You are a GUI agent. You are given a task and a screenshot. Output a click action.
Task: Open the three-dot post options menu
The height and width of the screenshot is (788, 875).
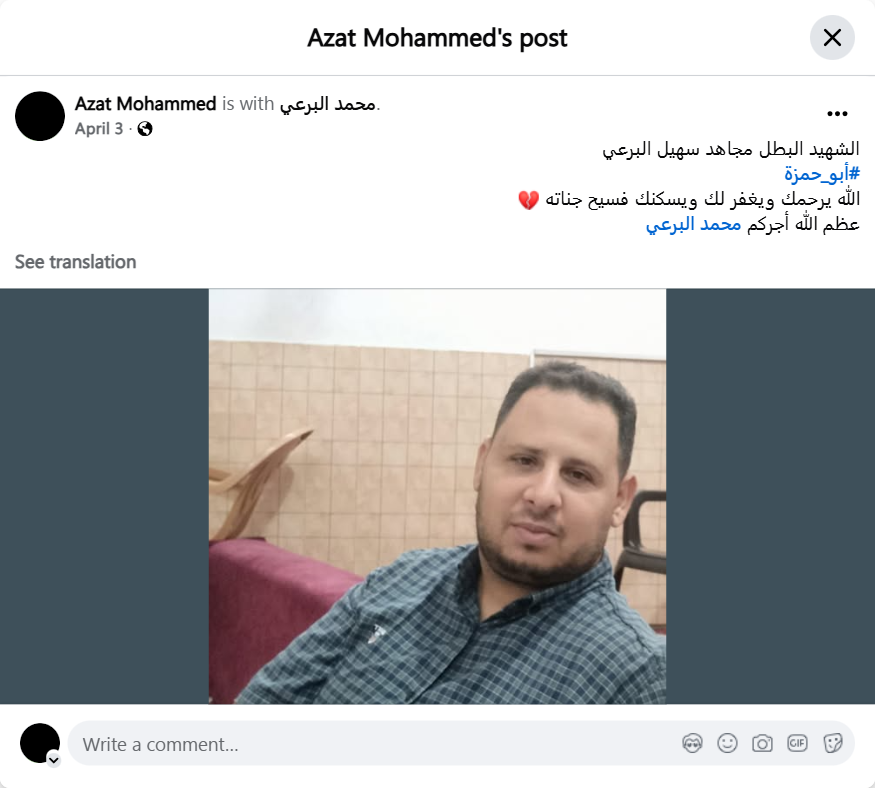pyautogui.click(x=837, y=114)
